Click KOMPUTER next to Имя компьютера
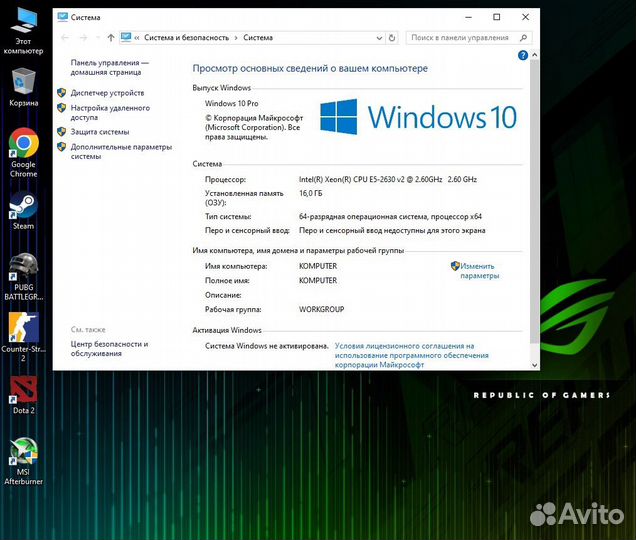Image resolution: width=636 pixels, height=540 pixels. [318, 266]
